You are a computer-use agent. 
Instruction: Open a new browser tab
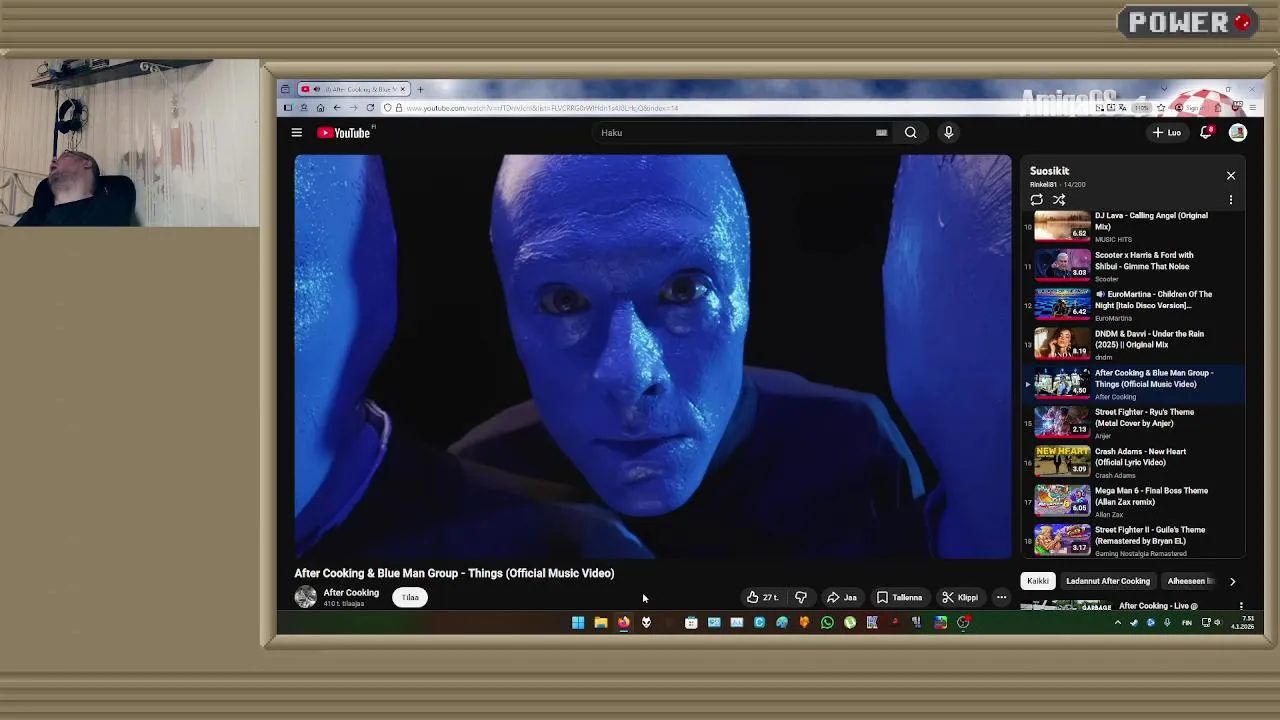420,89
